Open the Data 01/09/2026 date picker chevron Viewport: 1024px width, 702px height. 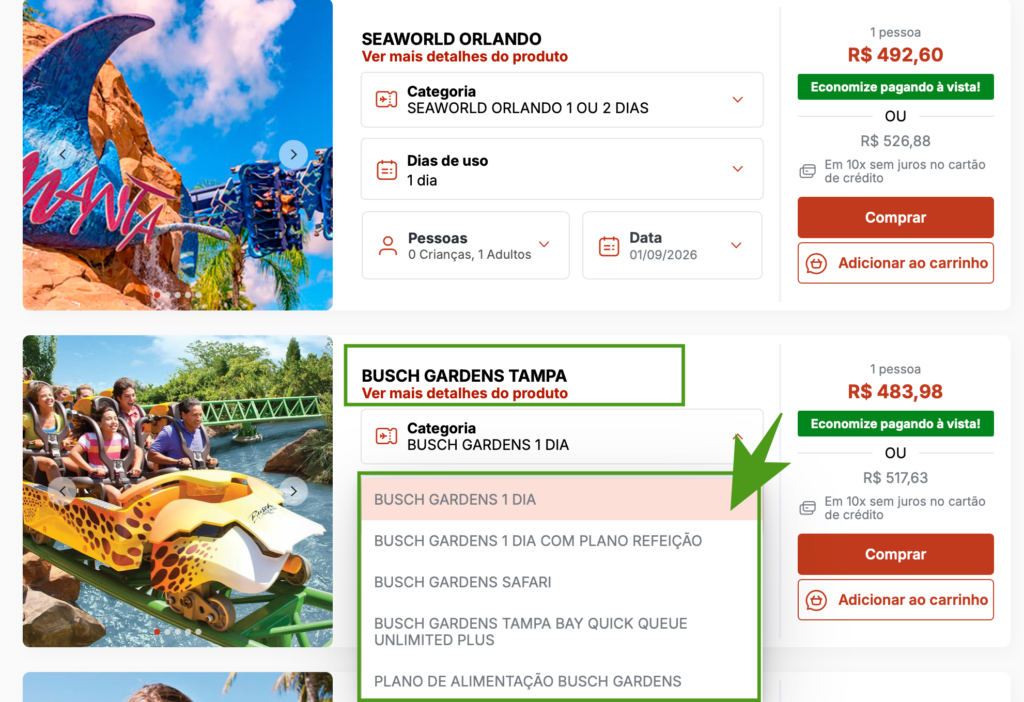point(736,246)
